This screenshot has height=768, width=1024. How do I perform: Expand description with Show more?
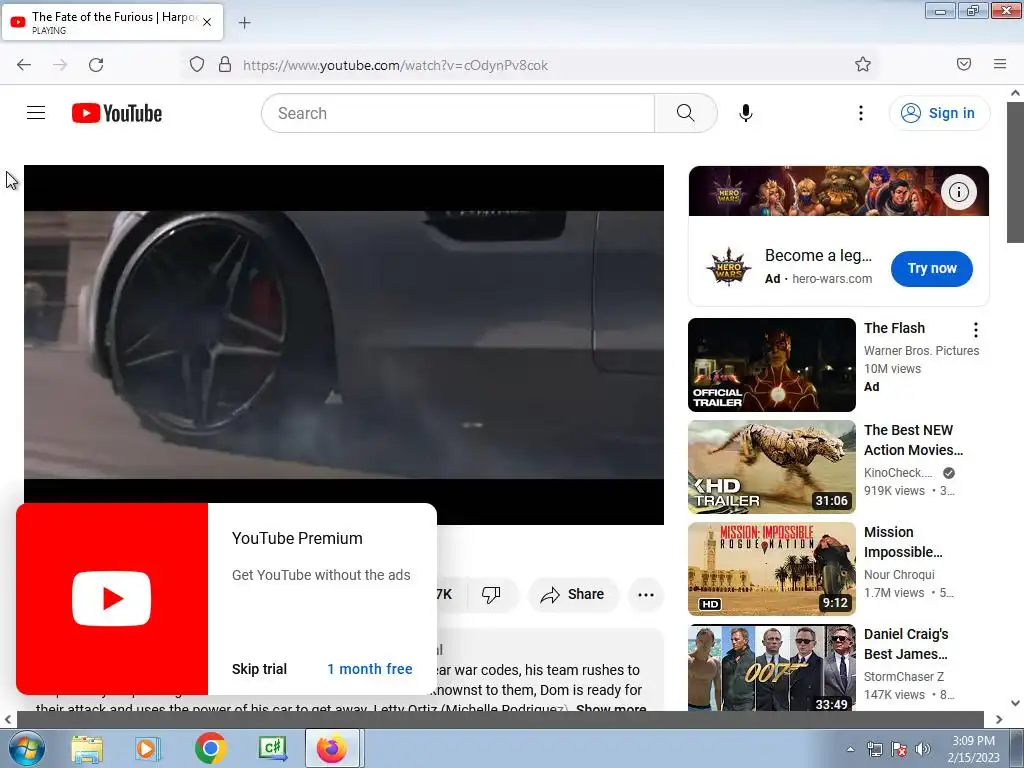click(611, 708)
